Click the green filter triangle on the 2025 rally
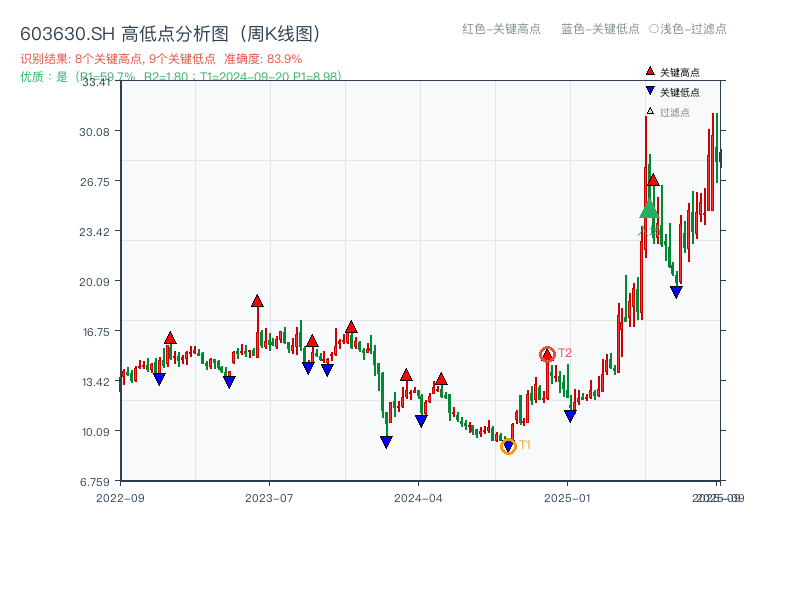This screenshot has height=600, width=800. pos(647,211)
